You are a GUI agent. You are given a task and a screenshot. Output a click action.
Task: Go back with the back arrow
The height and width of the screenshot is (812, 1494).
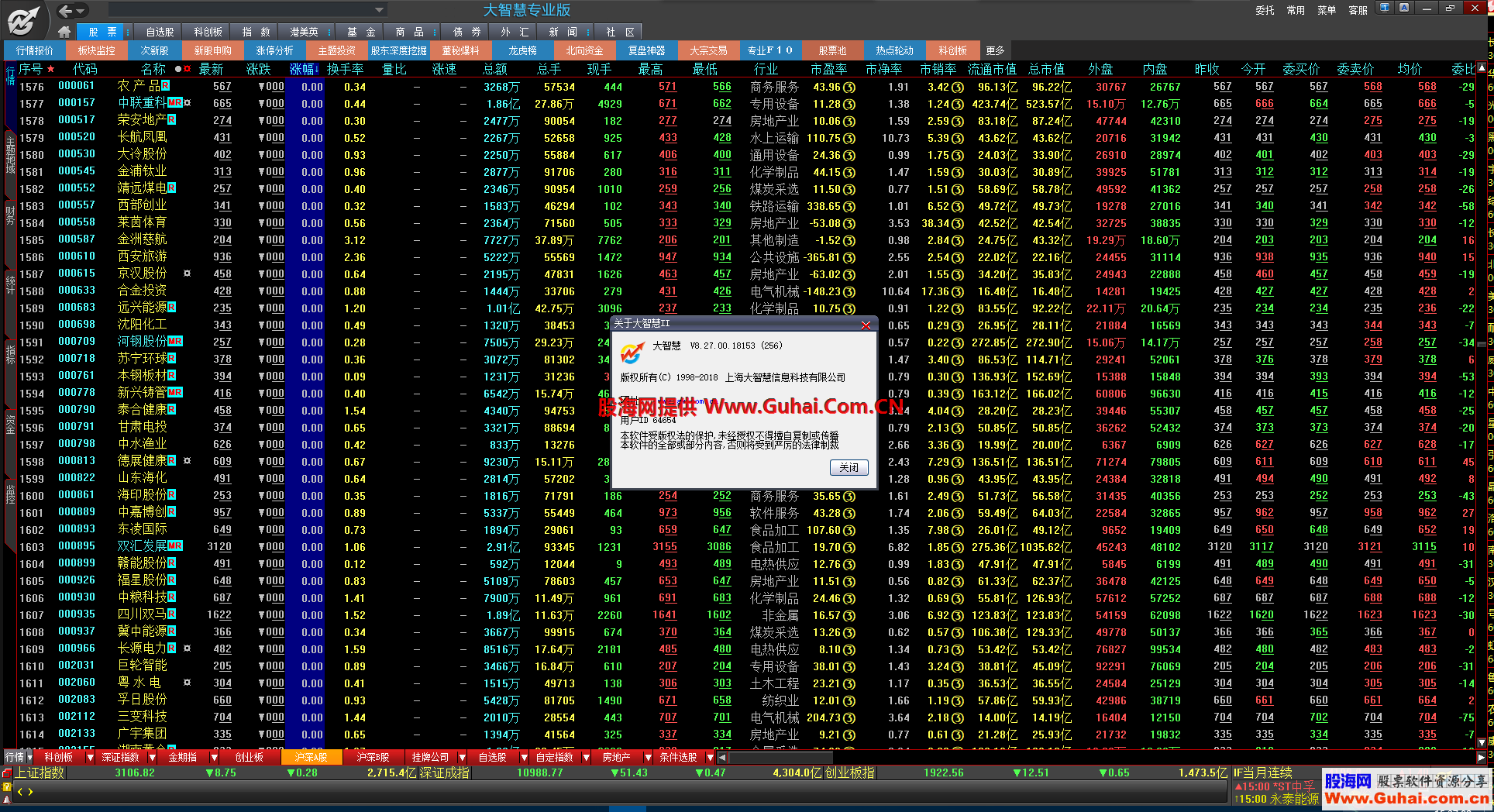tap(66, 11)
